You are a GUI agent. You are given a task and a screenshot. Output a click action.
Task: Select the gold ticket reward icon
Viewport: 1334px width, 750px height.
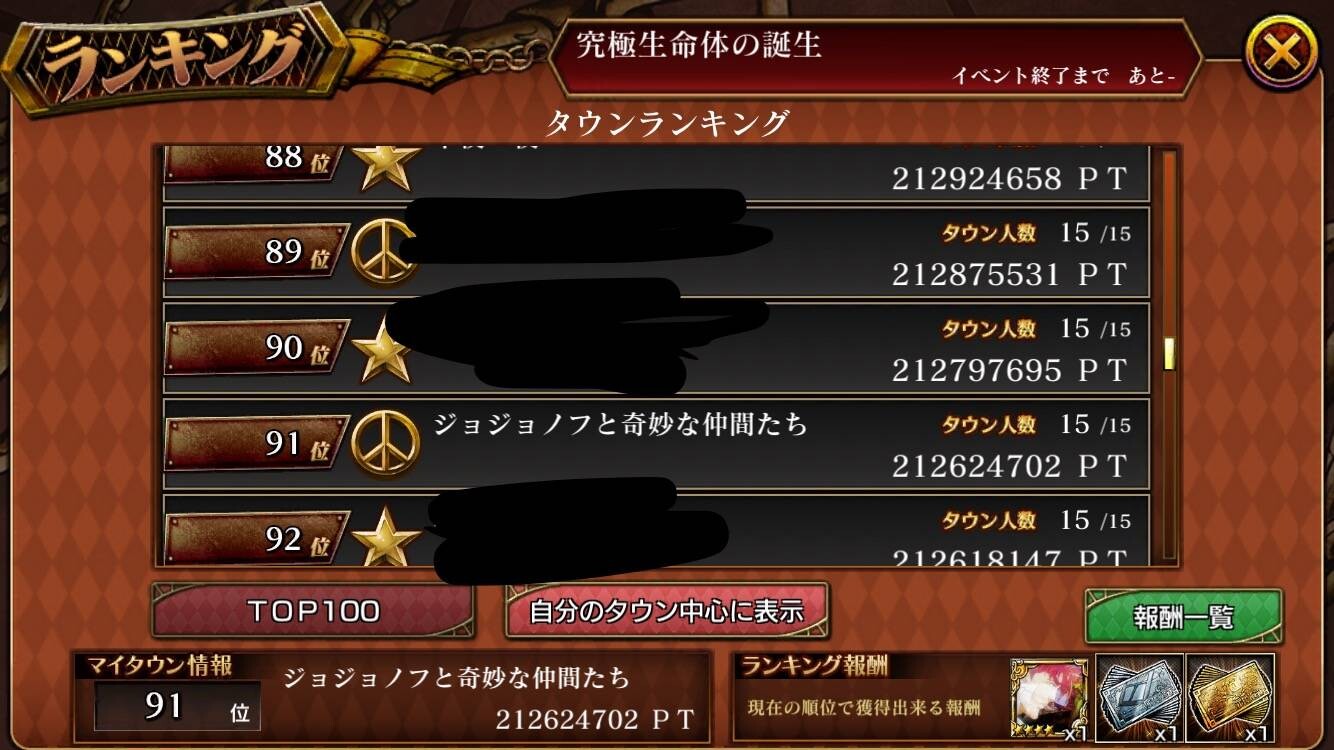pos(1229,698)
